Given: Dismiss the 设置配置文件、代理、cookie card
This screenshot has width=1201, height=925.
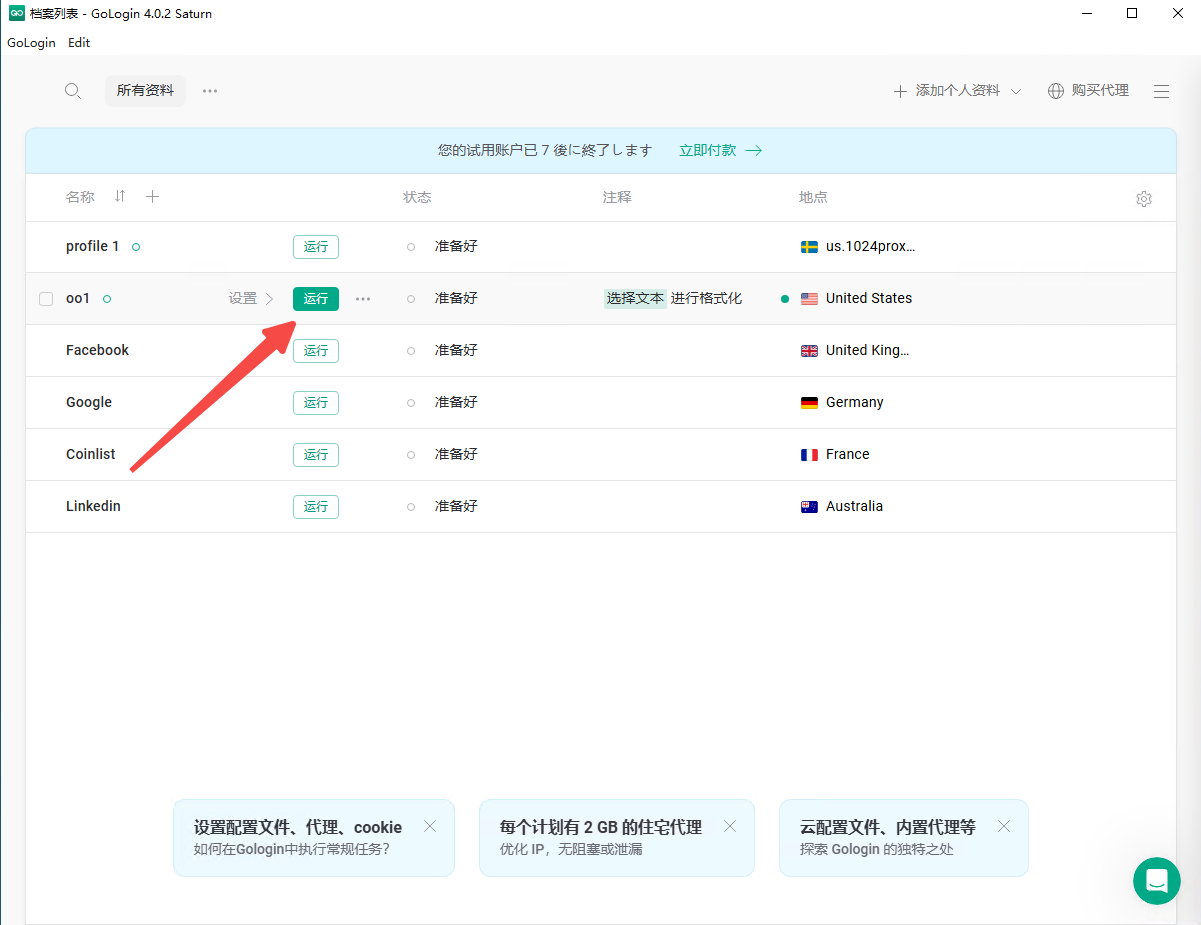Looking at the screenshot, I should (x=430, y=826).
